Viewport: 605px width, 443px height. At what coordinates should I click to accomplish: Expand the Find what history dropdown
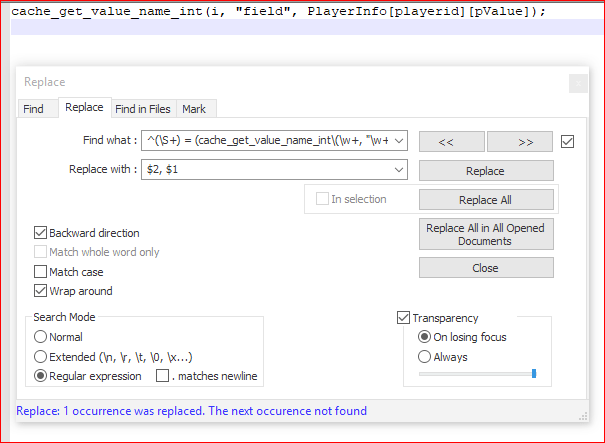[399, 139]
